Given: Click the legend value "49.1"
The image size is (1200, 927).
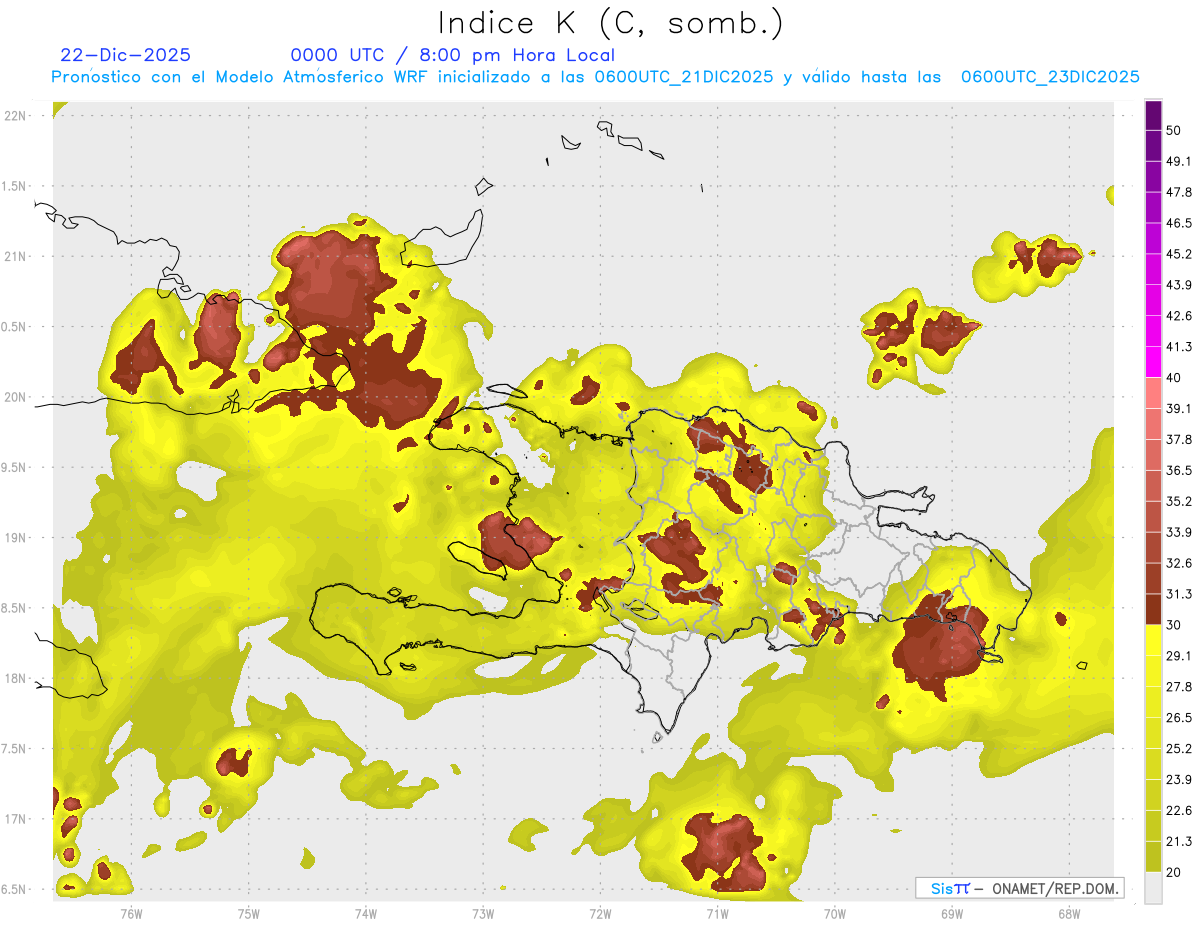Looking at the screenshot, I should point(1178,161).
